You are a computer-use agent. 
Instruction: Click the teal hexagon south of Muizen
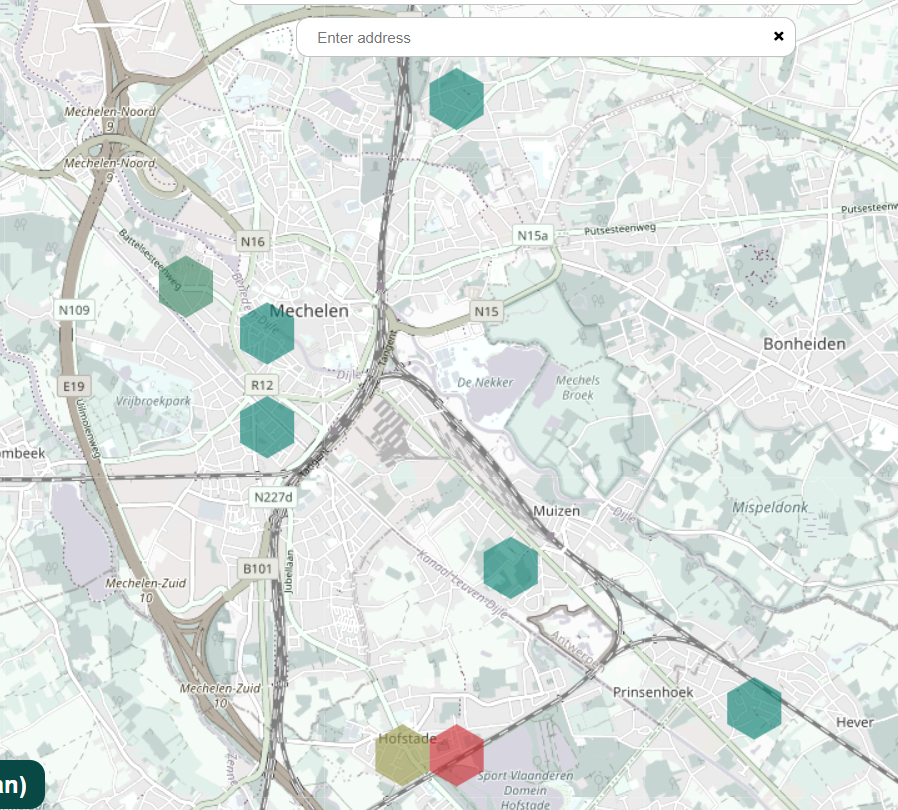click(x=510, y=568)
